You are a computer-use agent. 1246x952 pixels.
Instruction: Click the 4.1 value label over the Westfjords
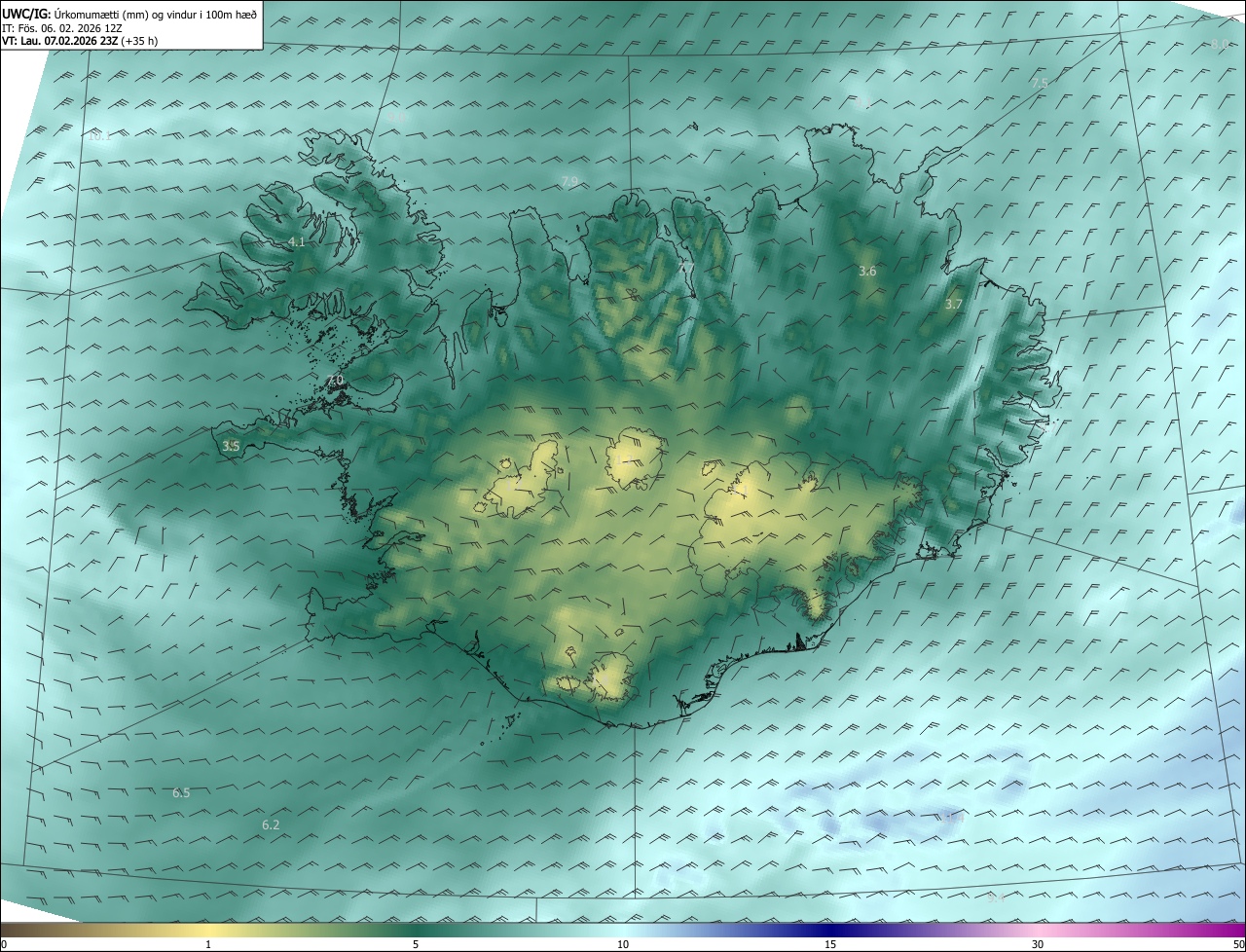tap(297, 241)
